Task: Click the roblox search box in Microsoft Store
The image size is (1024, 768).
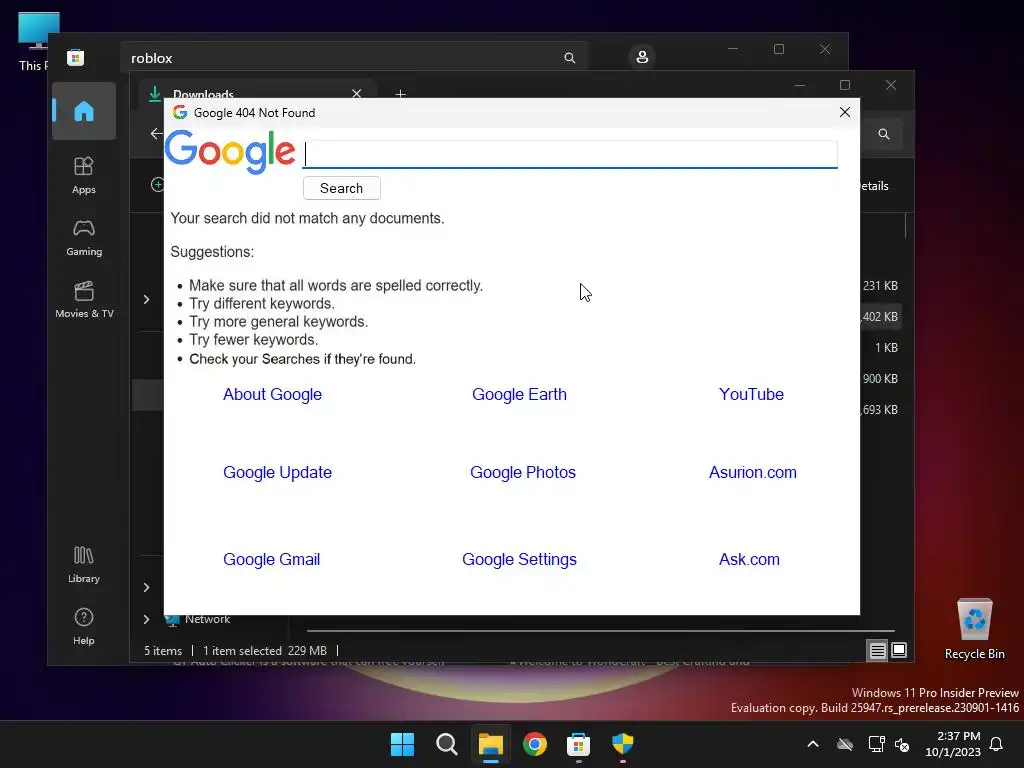Action: click(353, 58)
